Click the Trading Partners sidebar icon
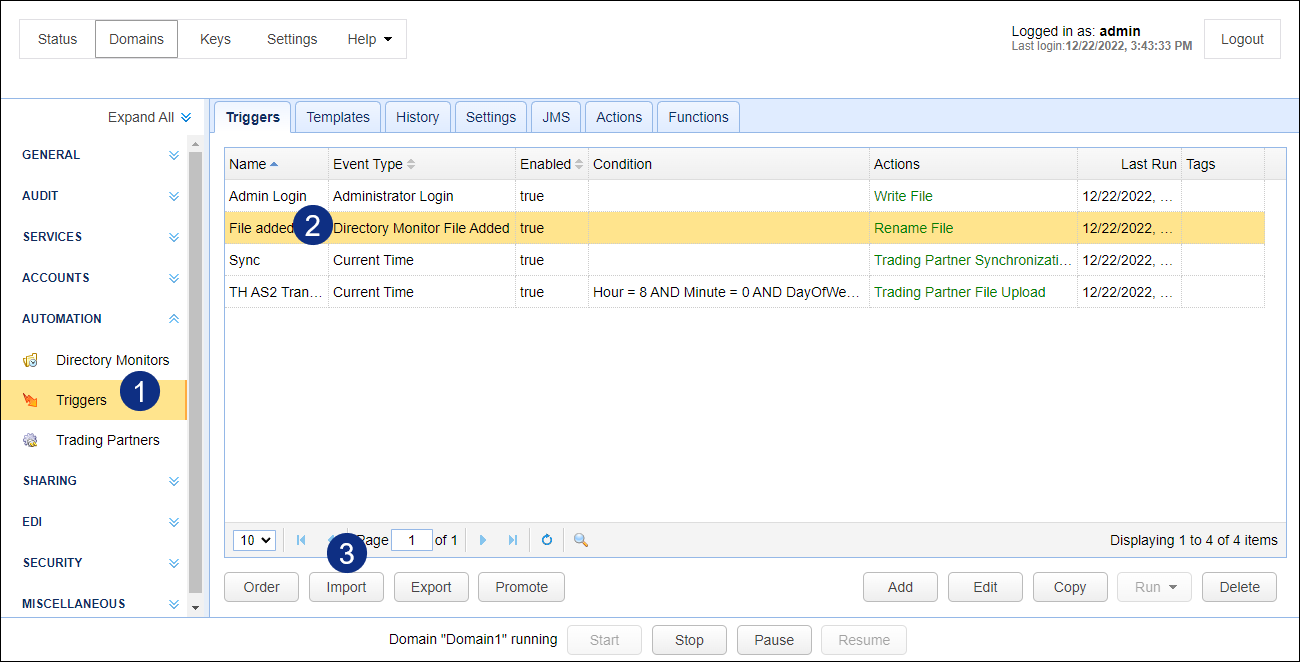 (x=31, y=440)
